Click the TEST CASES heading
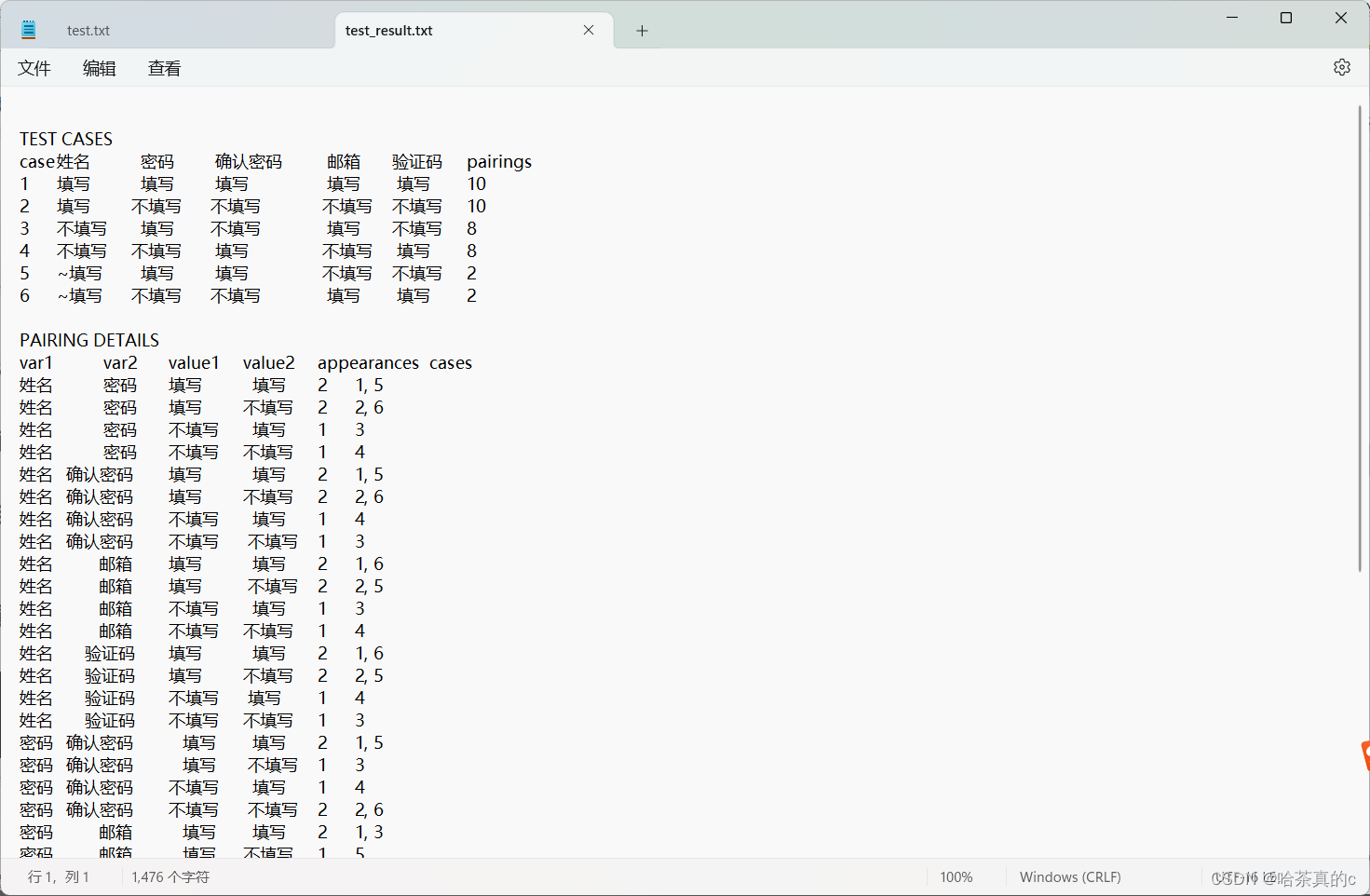 tap(66, 139)
